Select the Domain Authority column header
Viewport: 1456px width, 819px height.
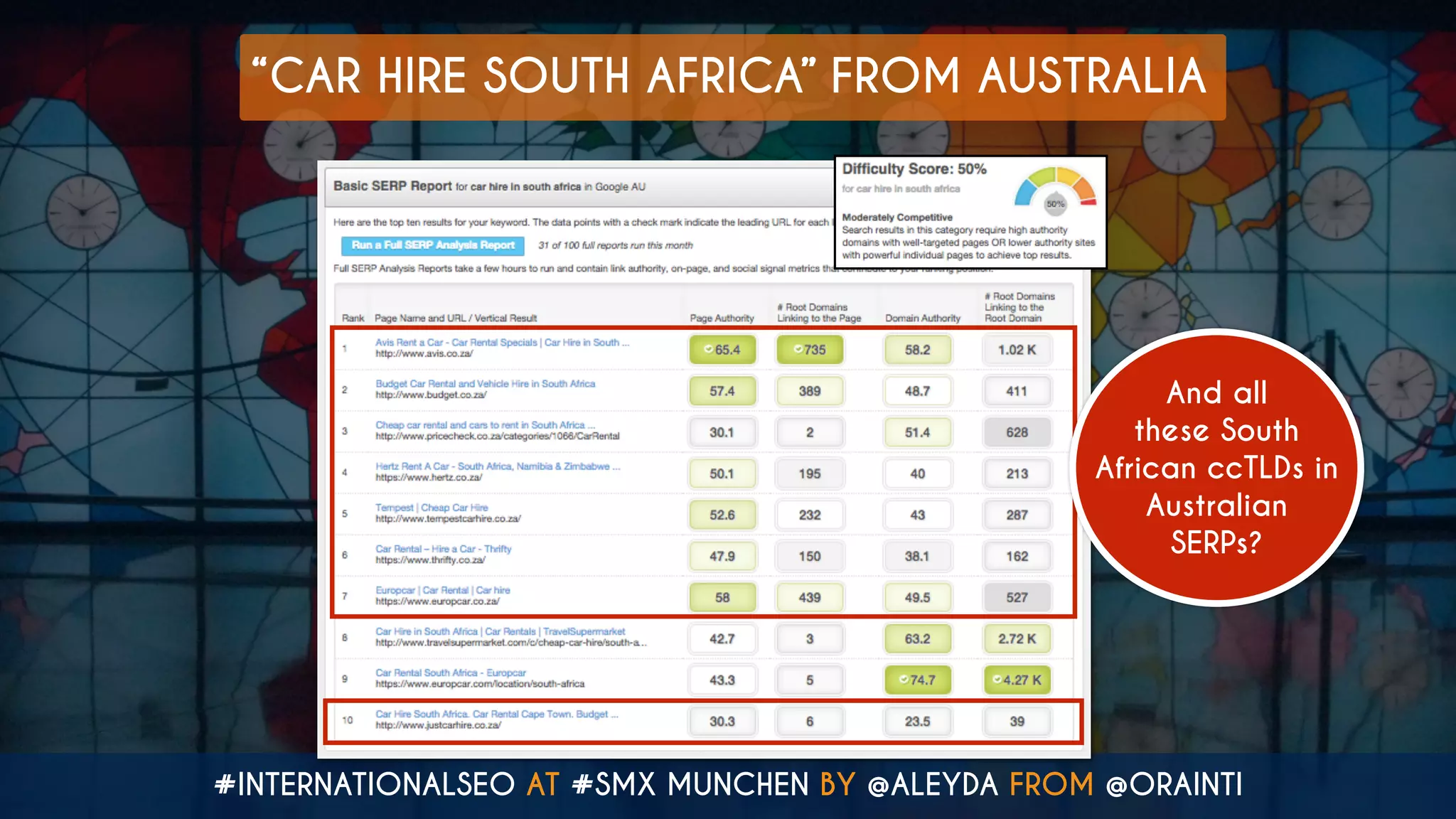pyautogui.click(x=922, y=318)
